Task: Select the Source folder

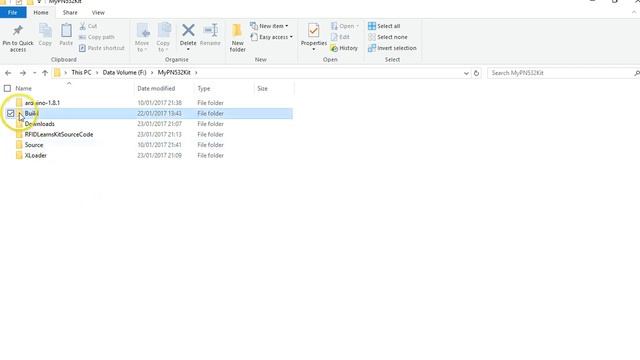Action: (34, 145)
